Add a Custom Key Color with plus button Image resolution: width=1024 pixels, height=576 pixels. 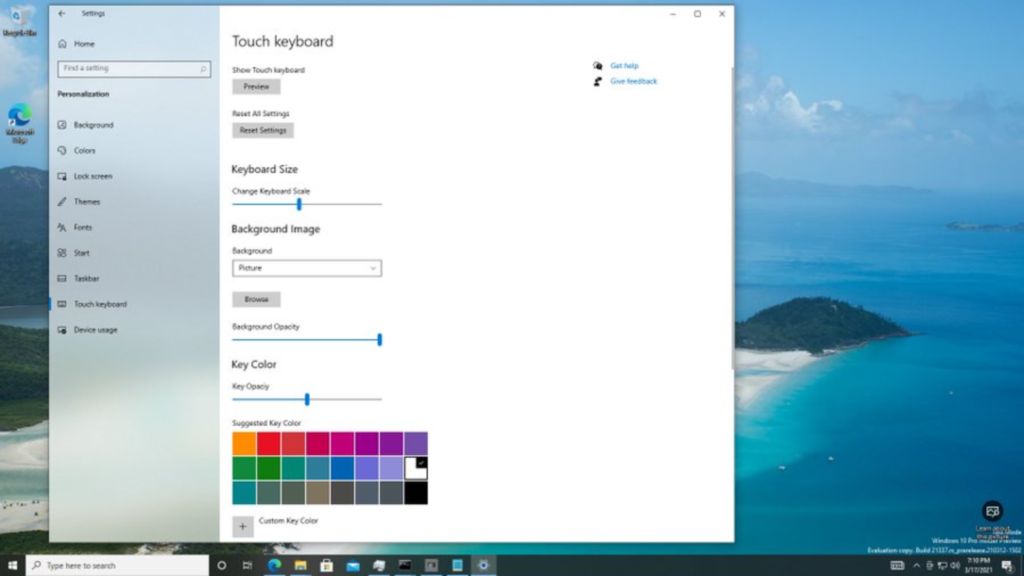243,526
